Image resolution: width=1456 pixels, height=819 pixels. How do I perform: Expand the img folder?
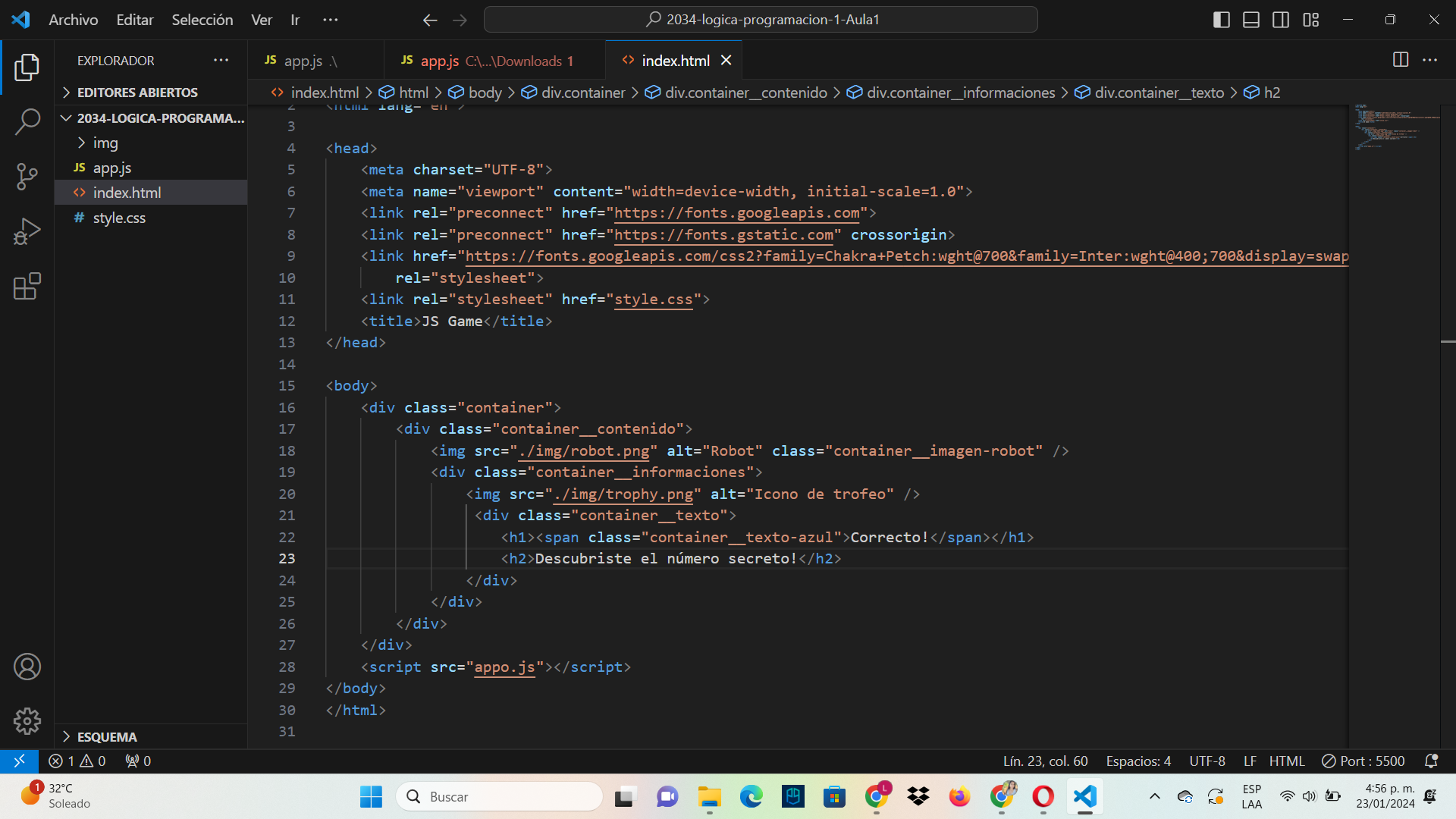tap(152, 143)
